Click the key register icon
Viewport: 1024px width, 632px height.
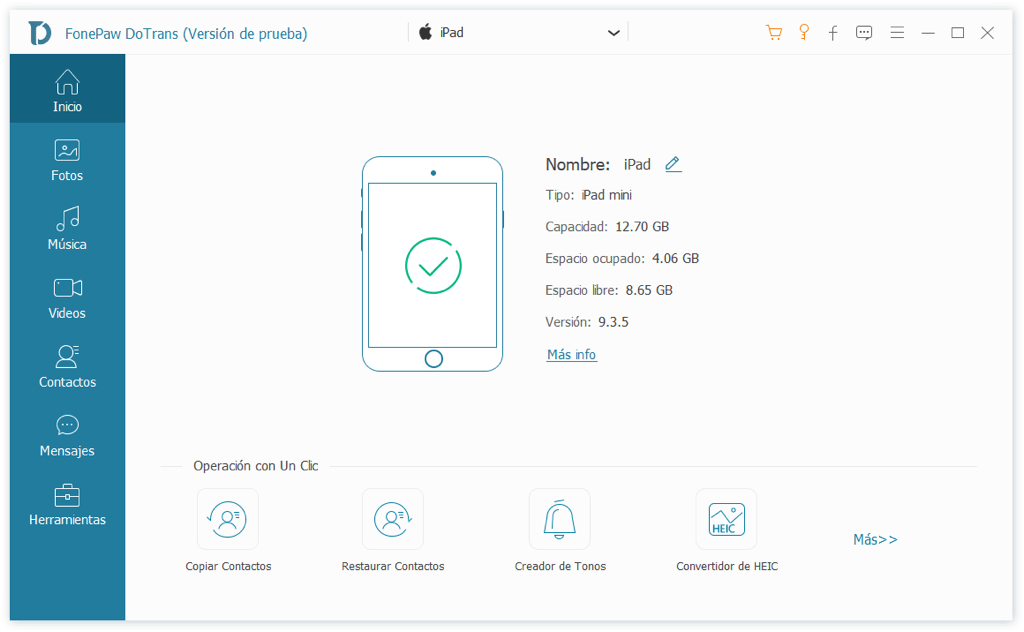coord(804,33)
